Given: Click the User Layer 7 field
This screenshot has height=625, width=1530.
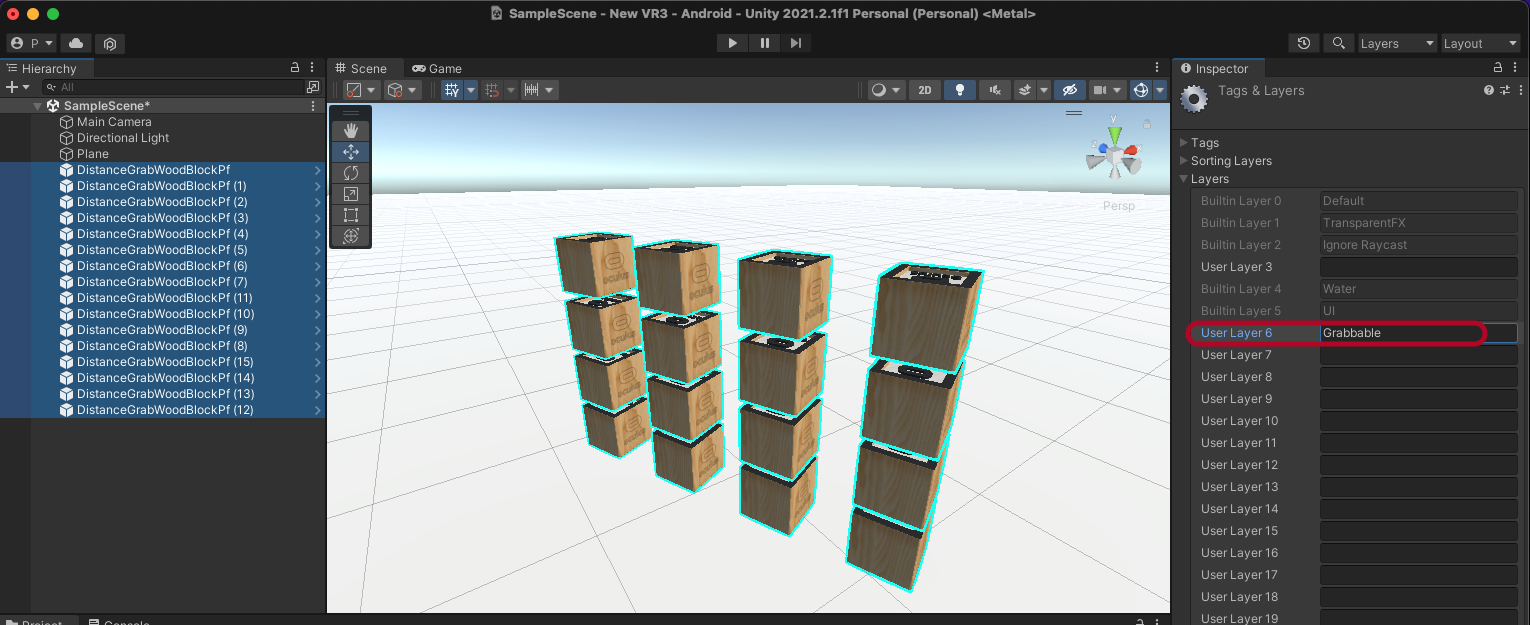Looking at the screenshot, I should tap(1418, 355).
